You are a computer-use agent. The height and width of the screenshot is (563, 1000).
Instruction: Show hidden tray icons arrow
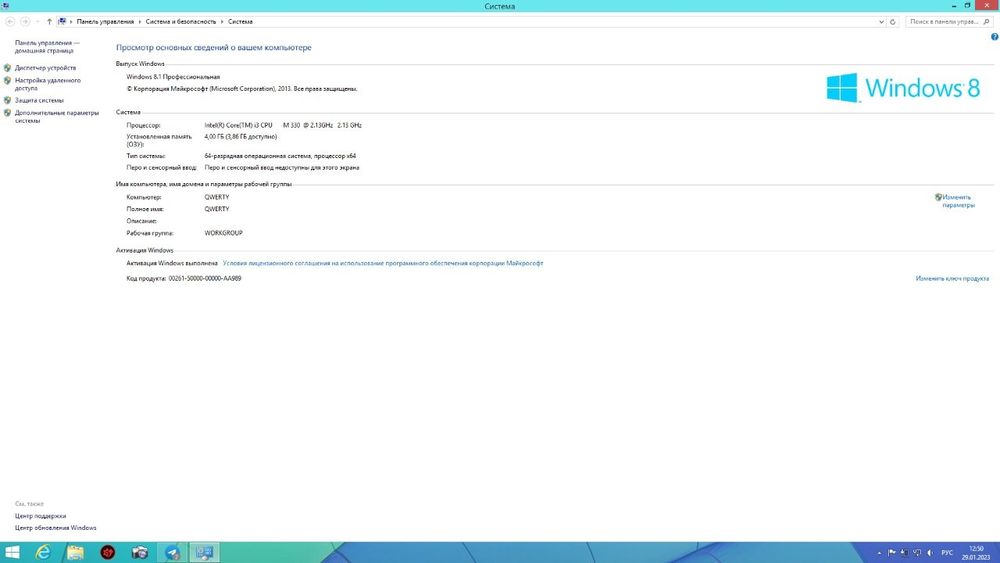point(879,553)
